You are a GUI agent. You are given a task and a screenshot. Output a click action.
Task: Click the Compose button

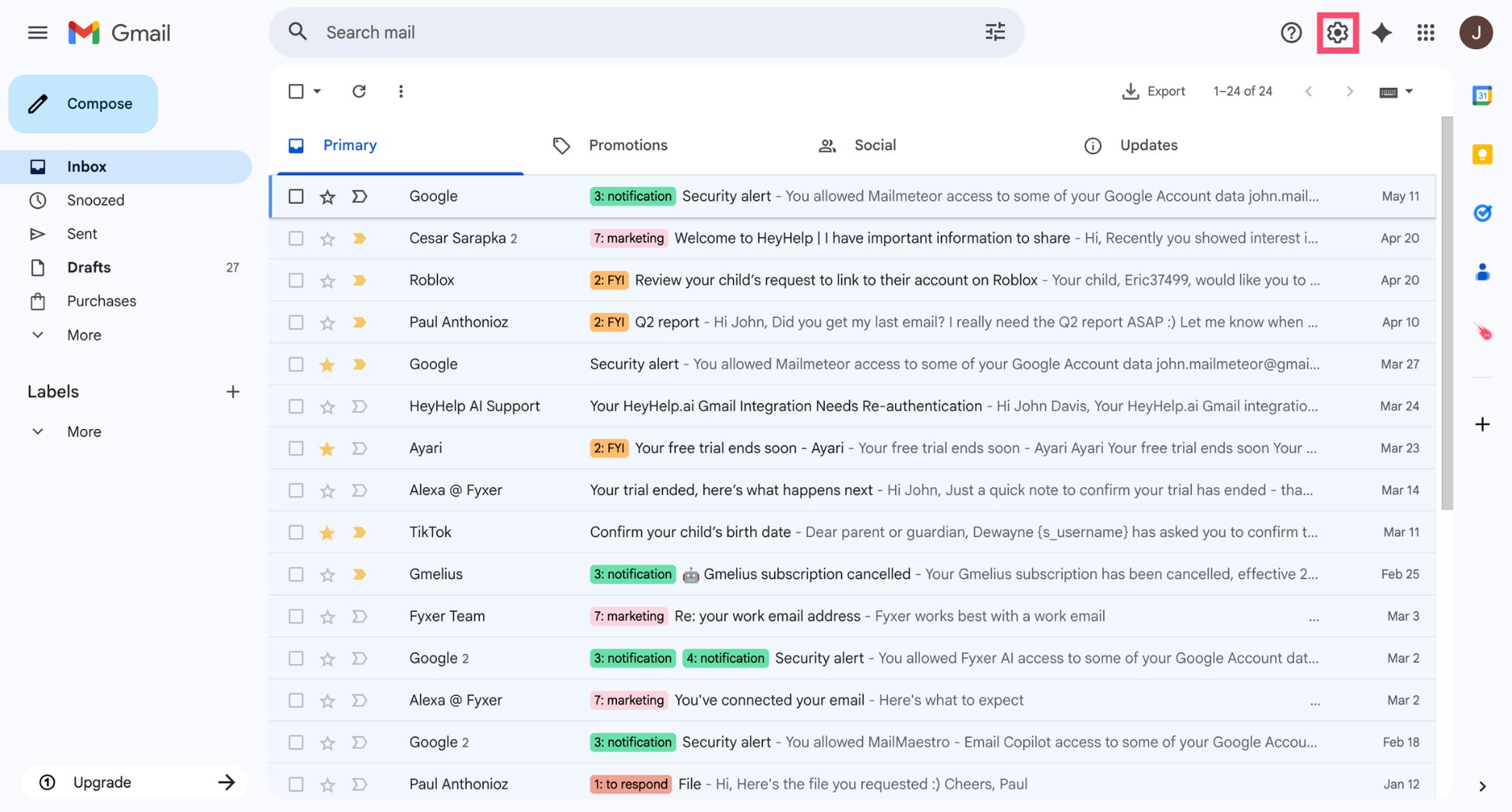(x=83, y=104)
